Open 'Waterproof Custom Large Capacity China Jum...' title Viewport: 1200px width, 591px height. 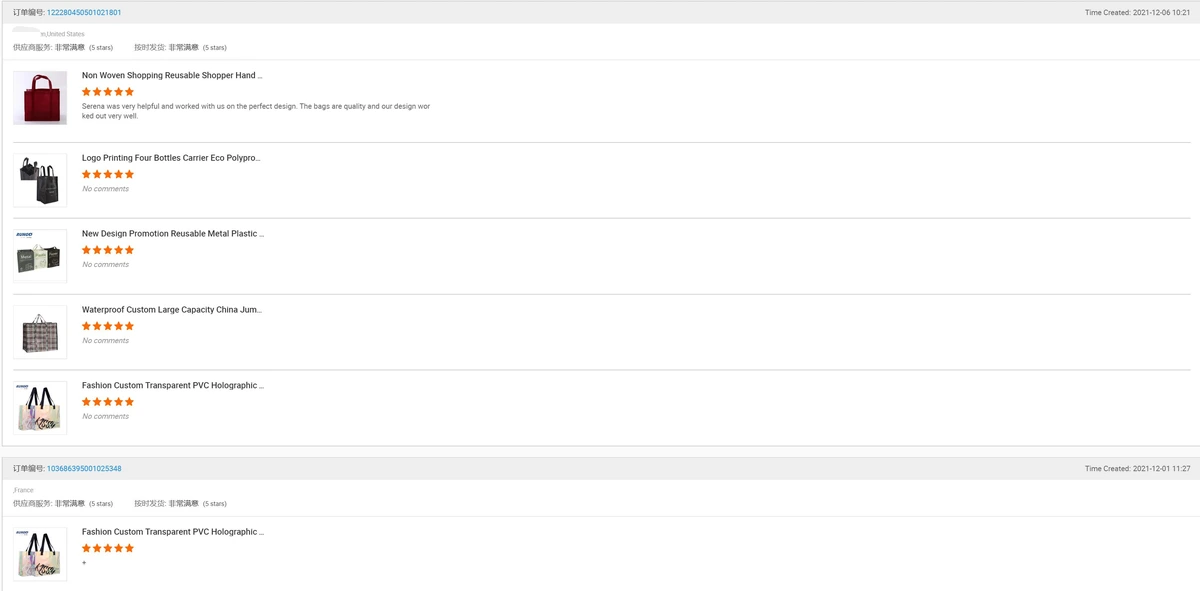(x=172, y=310)
